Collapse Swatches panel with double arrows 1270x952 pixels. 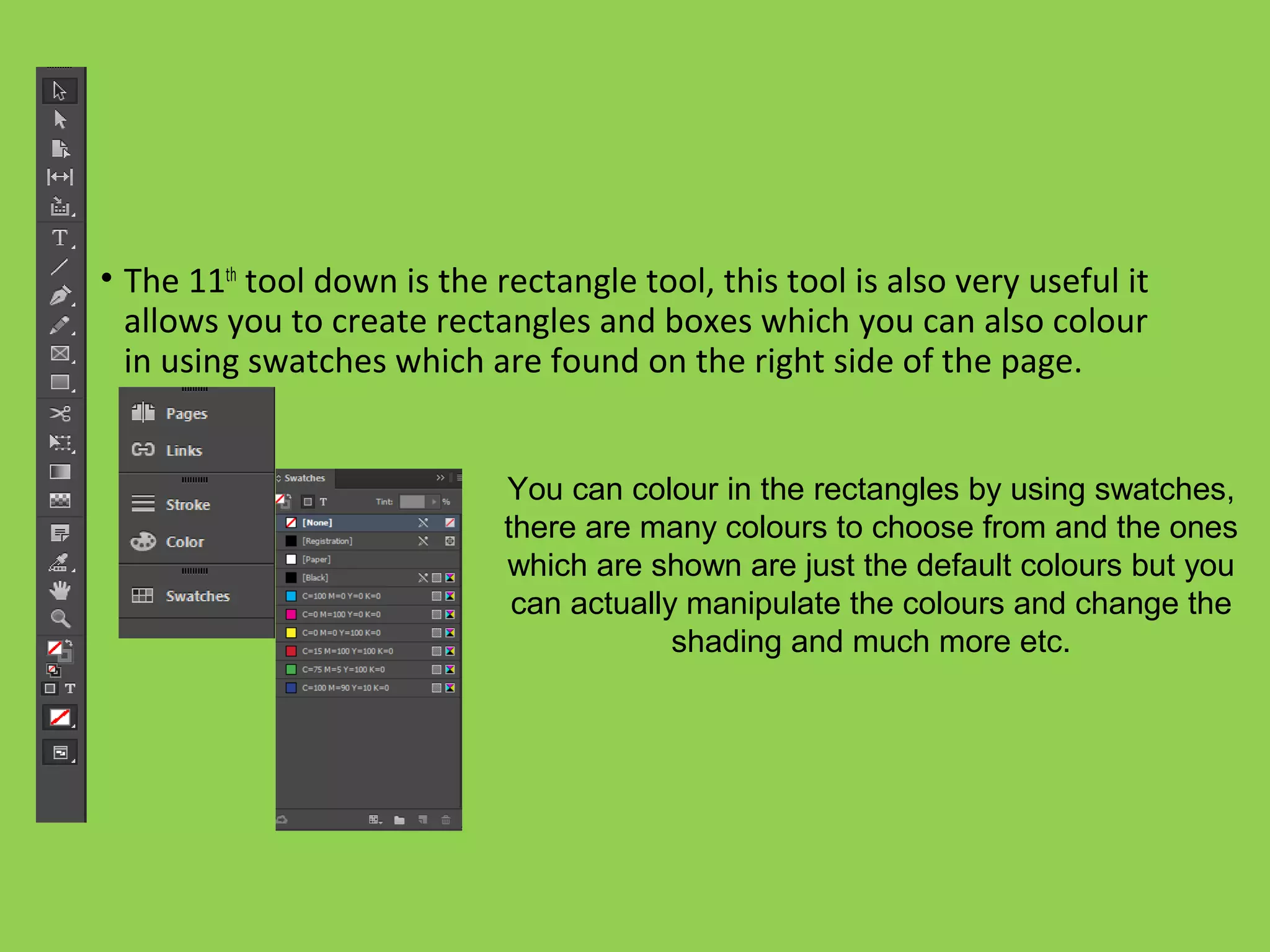tap(440, 478)
